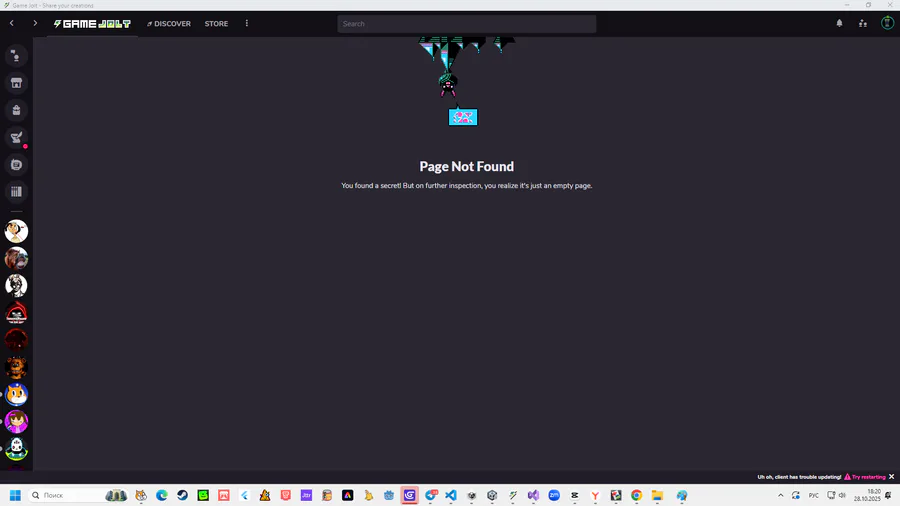Open the volume control in tray

point(843,495)
